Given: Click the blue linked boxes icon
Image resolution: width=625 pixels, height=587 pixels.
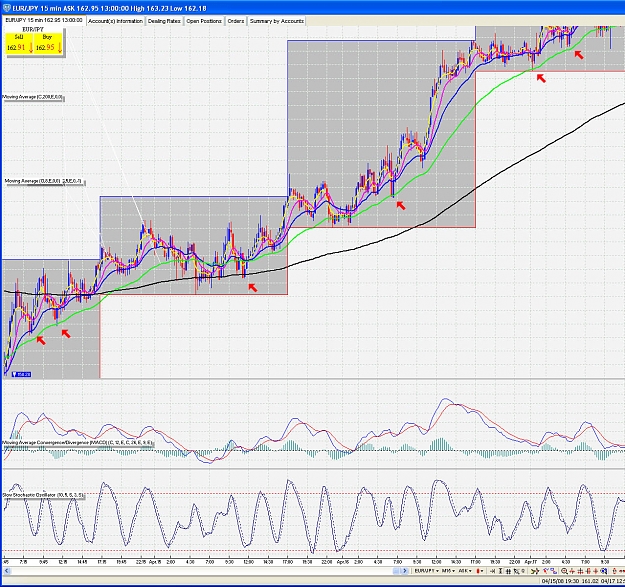Looking at the screenshot, I should click(x=554, y=571).
